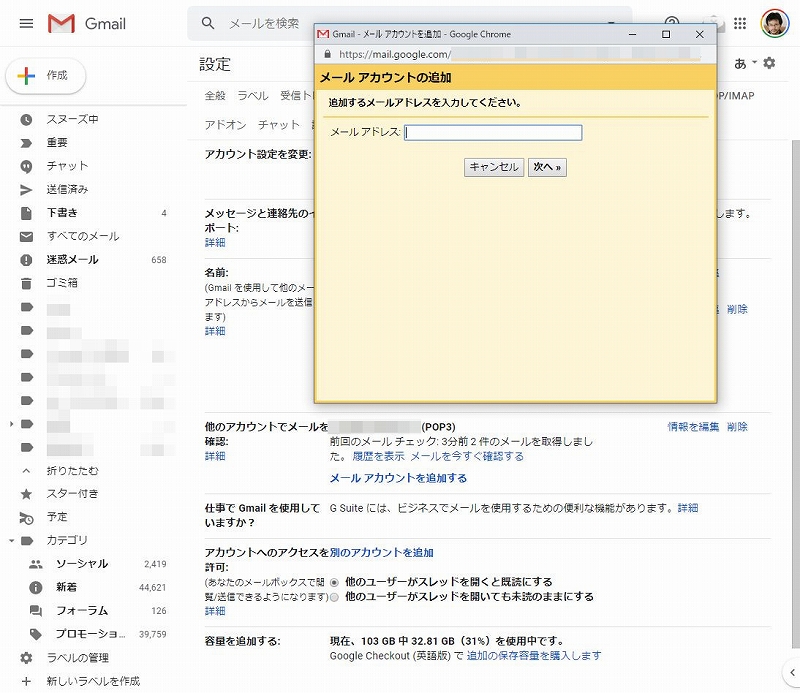
Task: Open the 新着 updates category
Action: point(66,587)
